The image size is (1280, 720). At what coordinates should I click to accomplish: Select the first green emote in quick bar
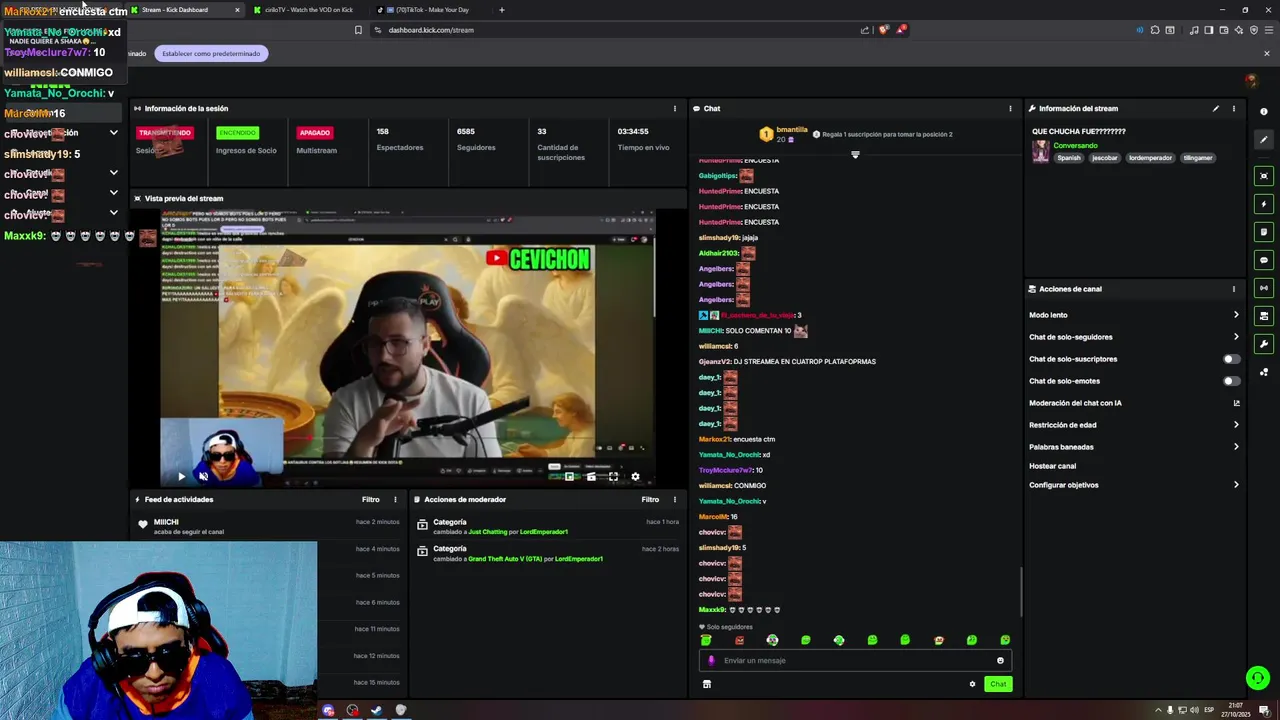coord(706,640)
